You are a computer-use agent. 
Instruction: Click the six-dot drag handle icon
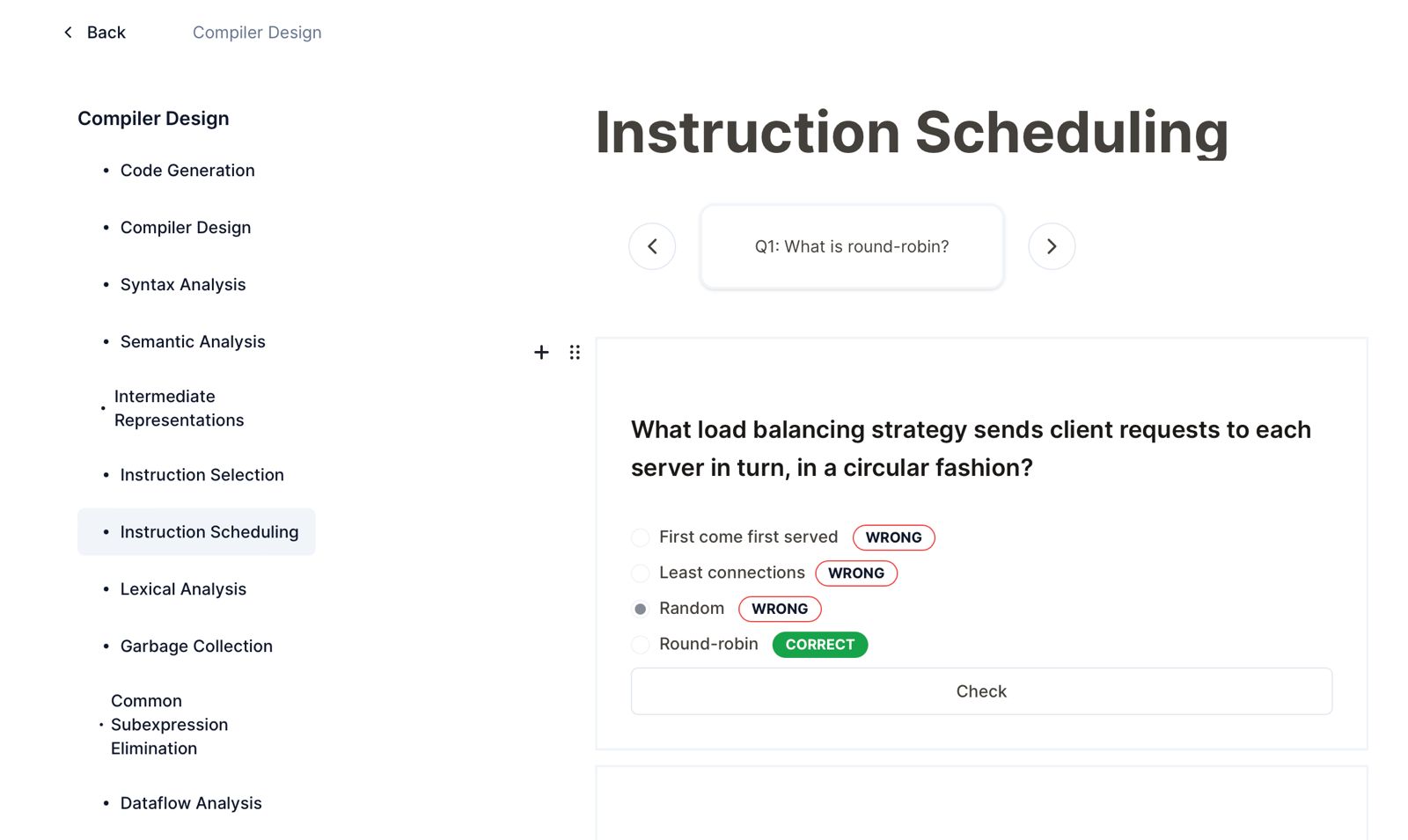pos(575,353)
